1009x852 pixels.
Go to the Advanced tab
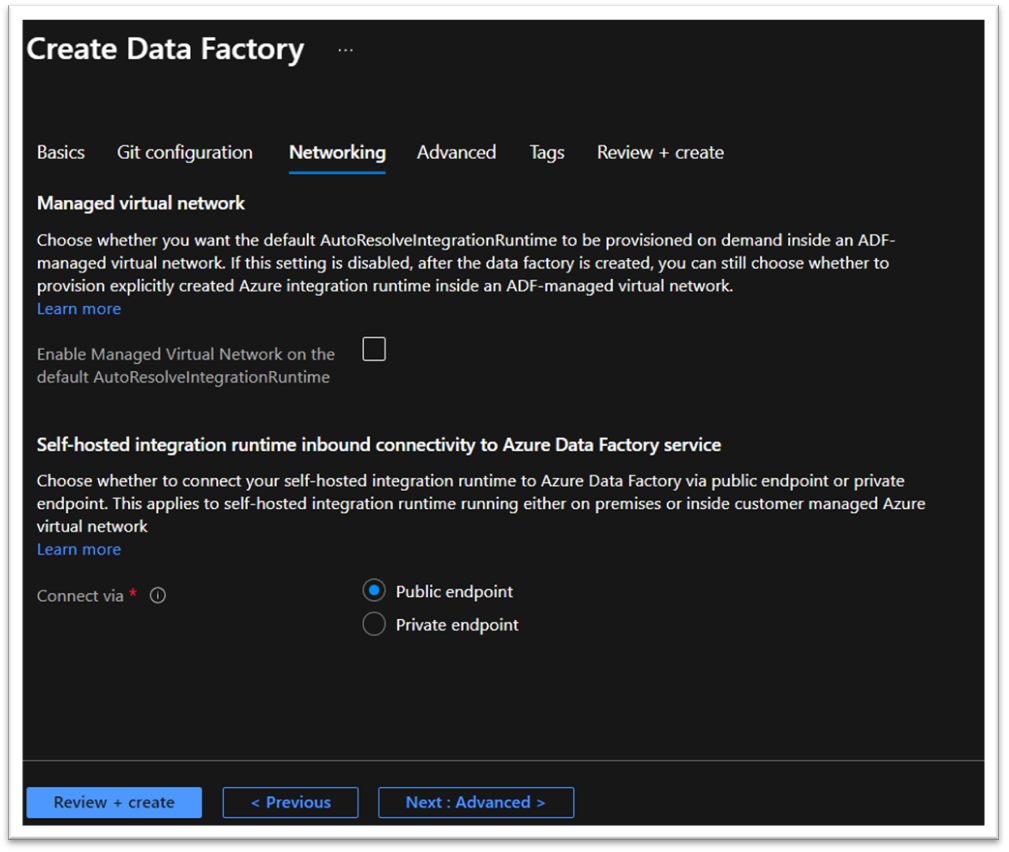(456, 153)
